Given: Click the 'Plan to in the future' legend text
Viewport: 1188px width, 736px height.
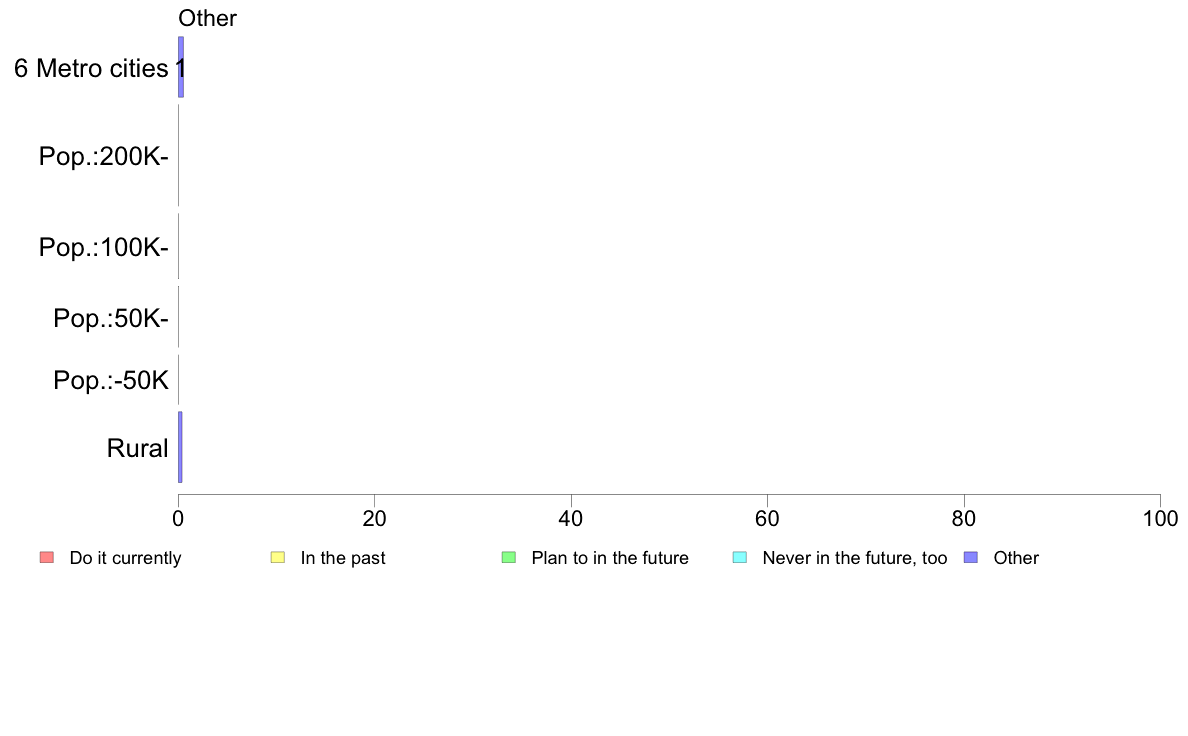Looking at the screenshot, I should pos(610,558).
